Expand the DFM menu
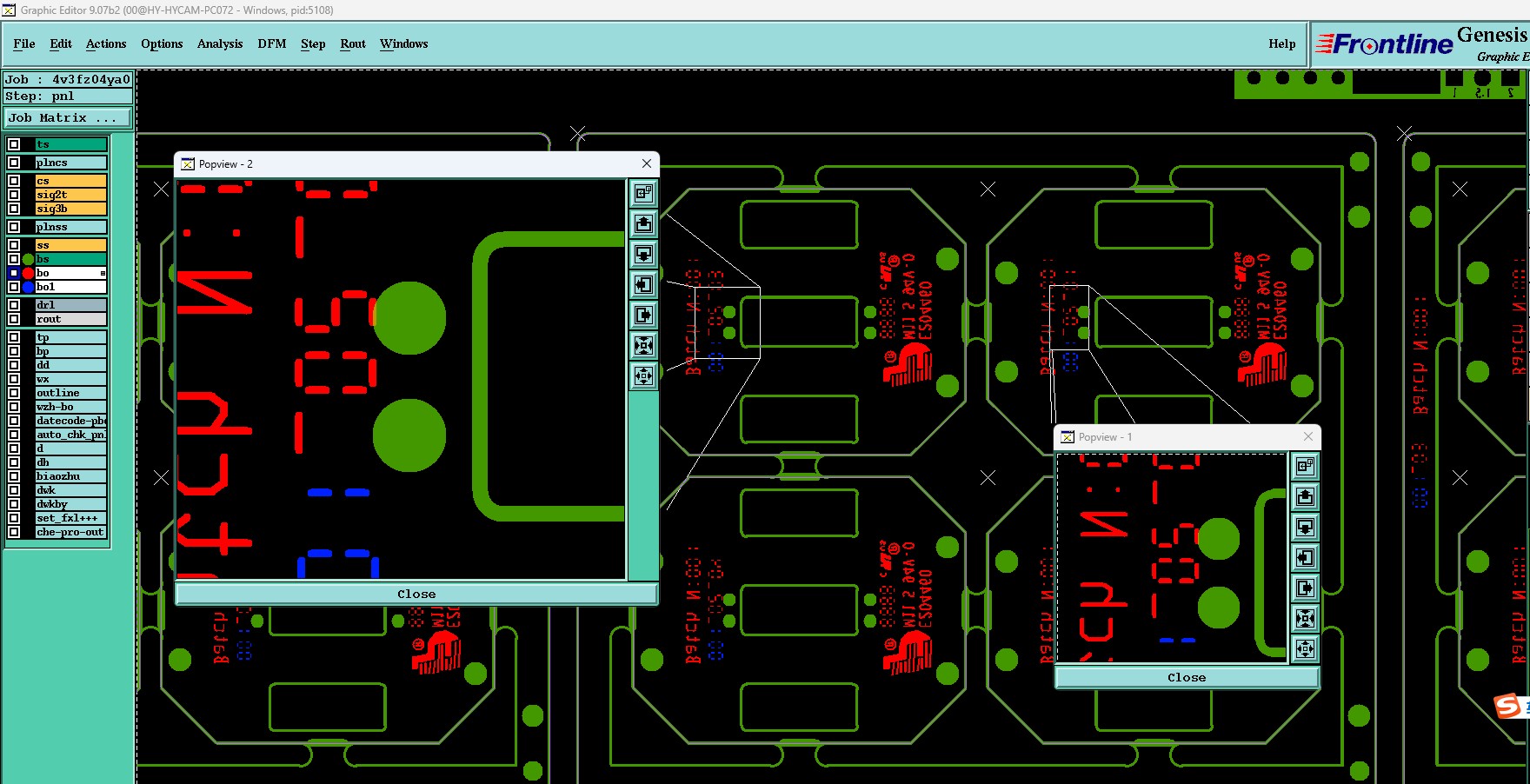Screen dimensions: 1530x784 272,43
